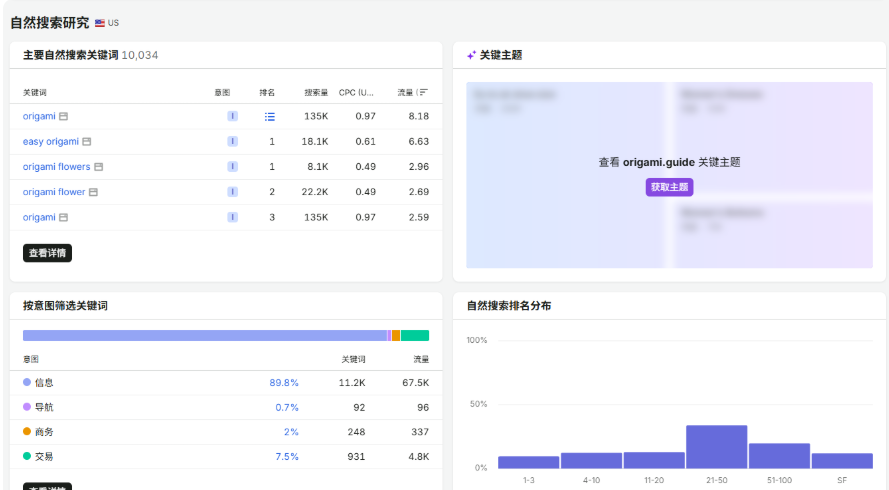Open the origami flower keyword link
This screenshot has height=490, width=889.
[54, 192]
